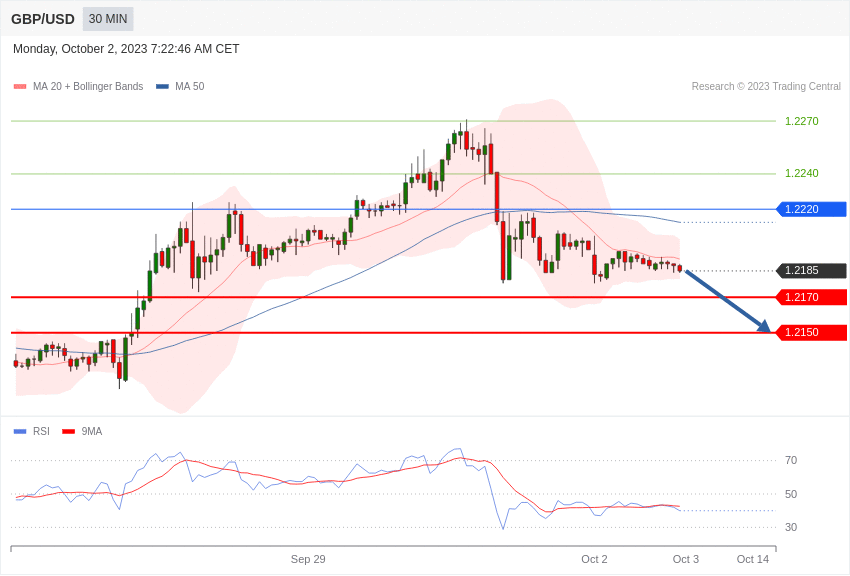Click the red 1.2150 support price tag

[x=812, y=333]
